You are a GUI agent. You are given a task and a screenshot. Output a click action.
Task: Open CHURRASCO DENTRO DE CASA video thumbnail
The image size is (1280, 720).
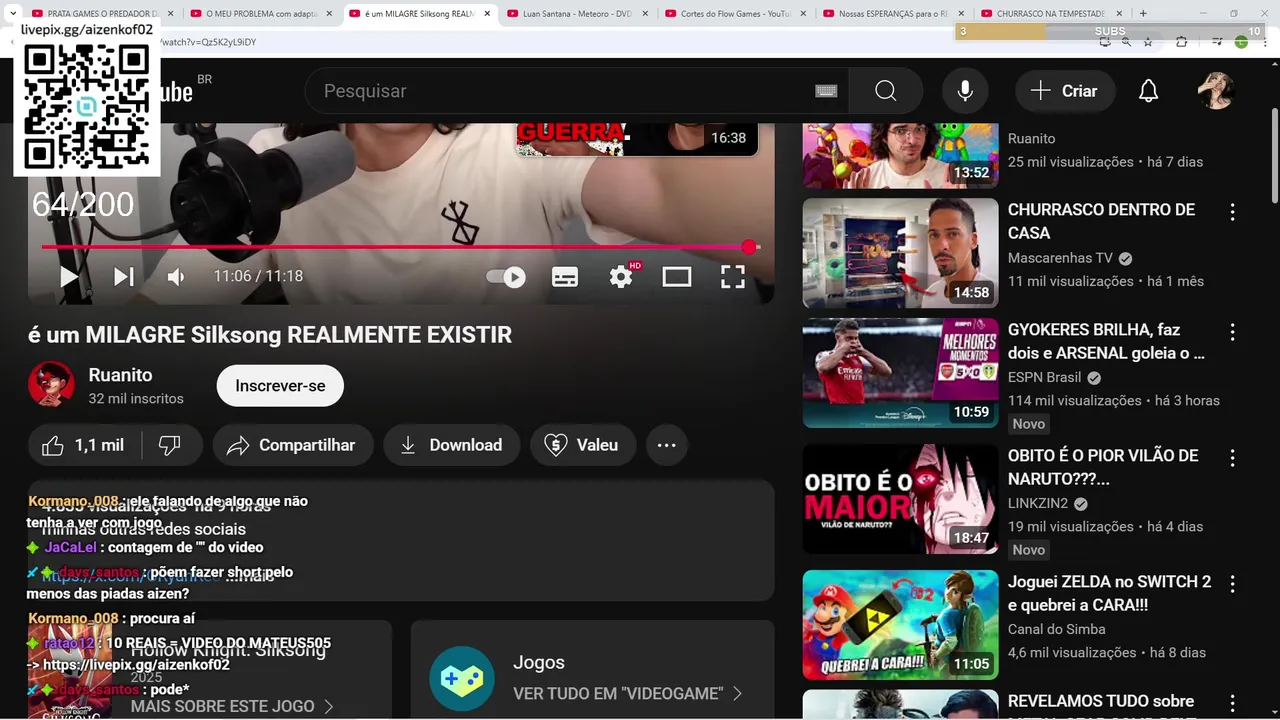(900, 253)
